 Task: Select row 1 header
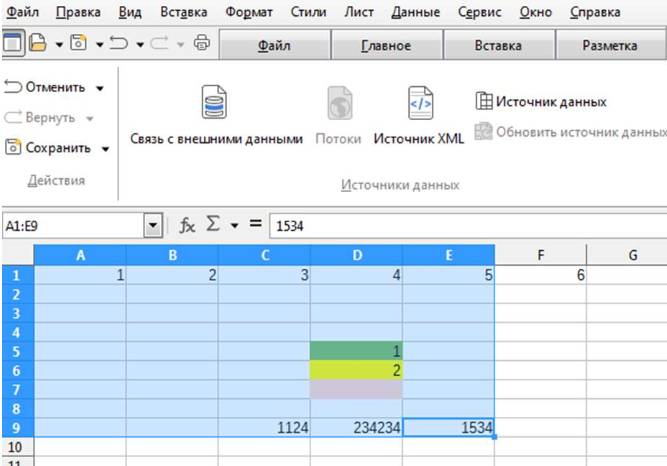coord(17,275)
